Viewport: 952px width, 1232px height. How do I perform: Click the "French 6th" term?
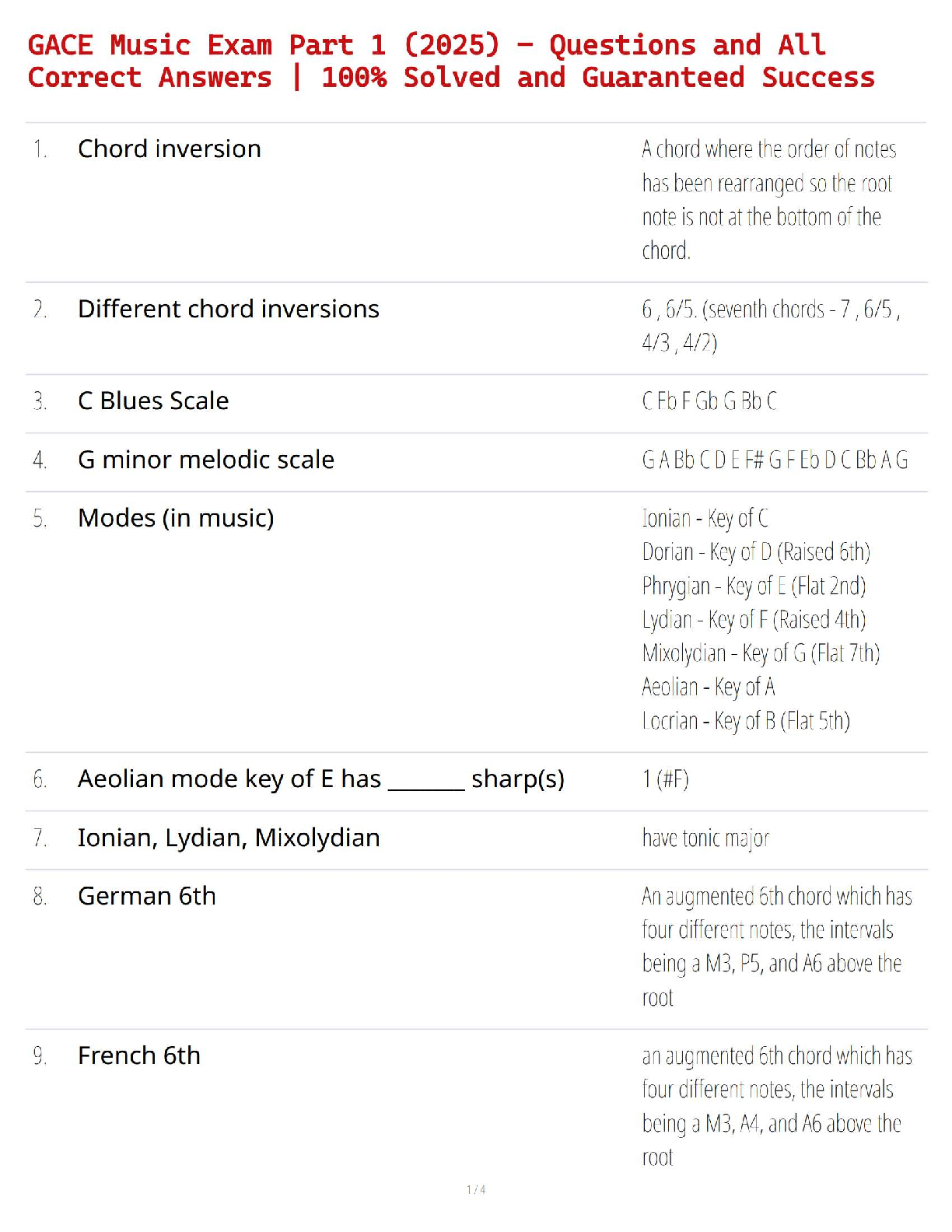click(x=139, y=1055)
